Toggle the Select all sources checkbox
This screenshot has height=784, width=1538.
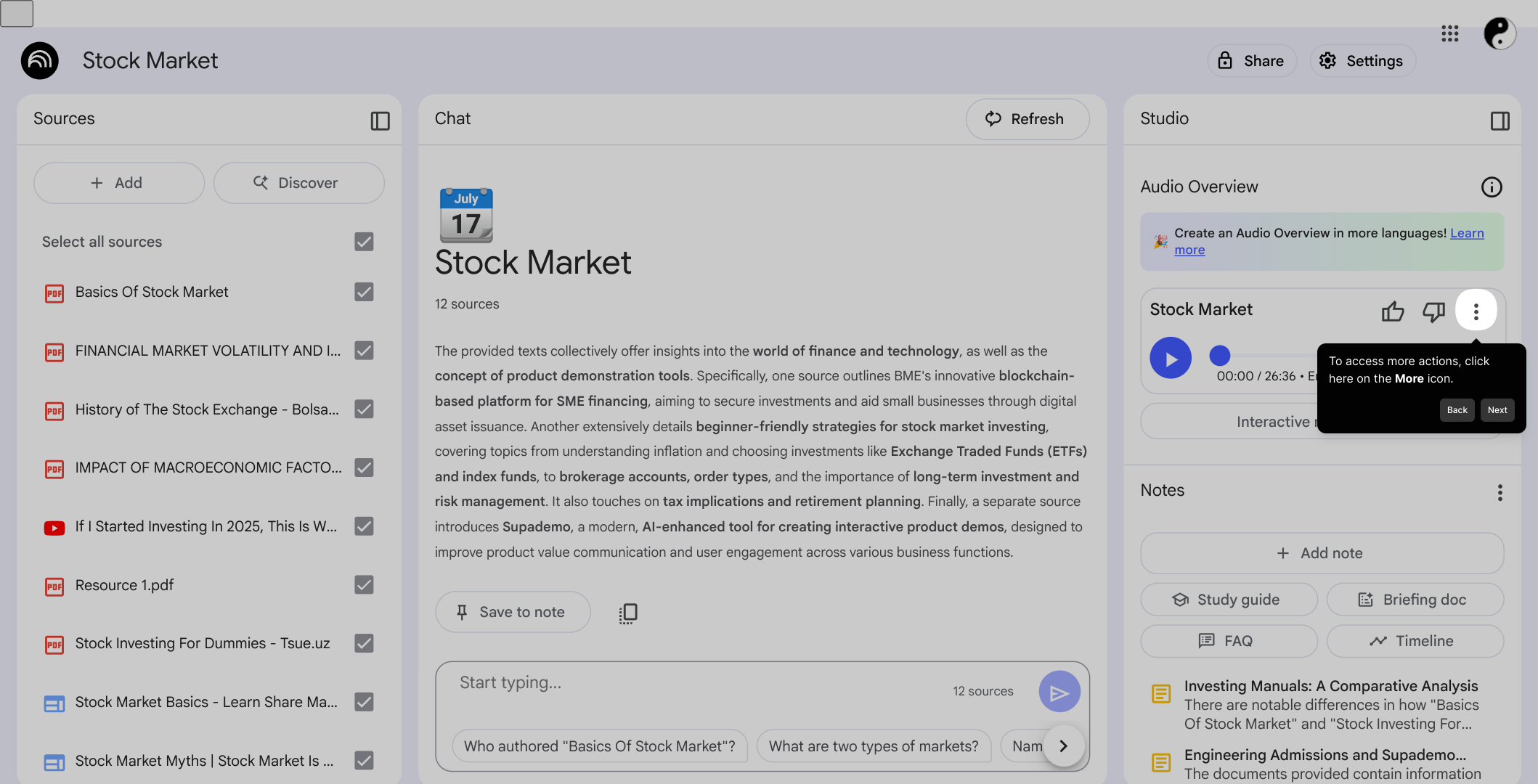point(364,242)
